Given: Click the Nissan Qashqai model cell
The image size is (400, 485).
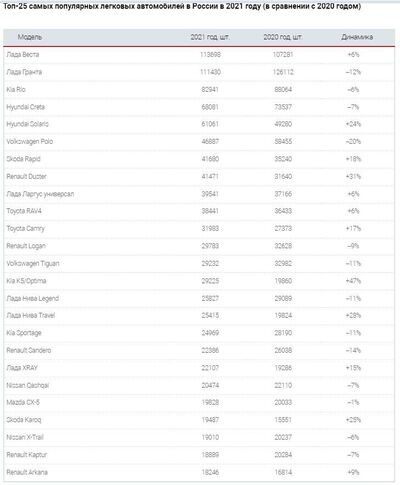Looking at the screenshot, I should click(27, 385).
